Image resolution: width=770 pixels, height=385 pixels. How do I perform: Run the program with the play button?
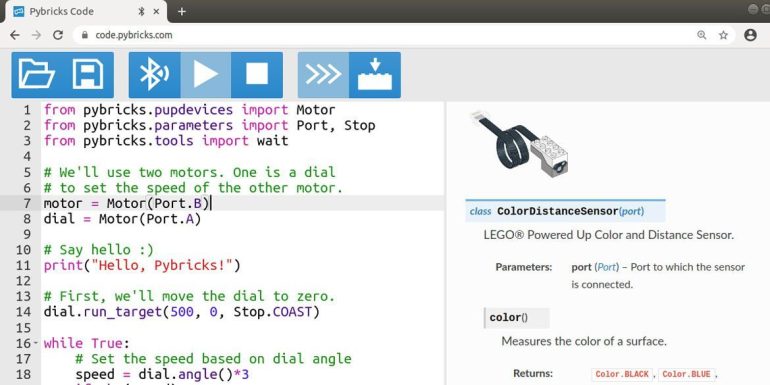click(x=206, y=75)
